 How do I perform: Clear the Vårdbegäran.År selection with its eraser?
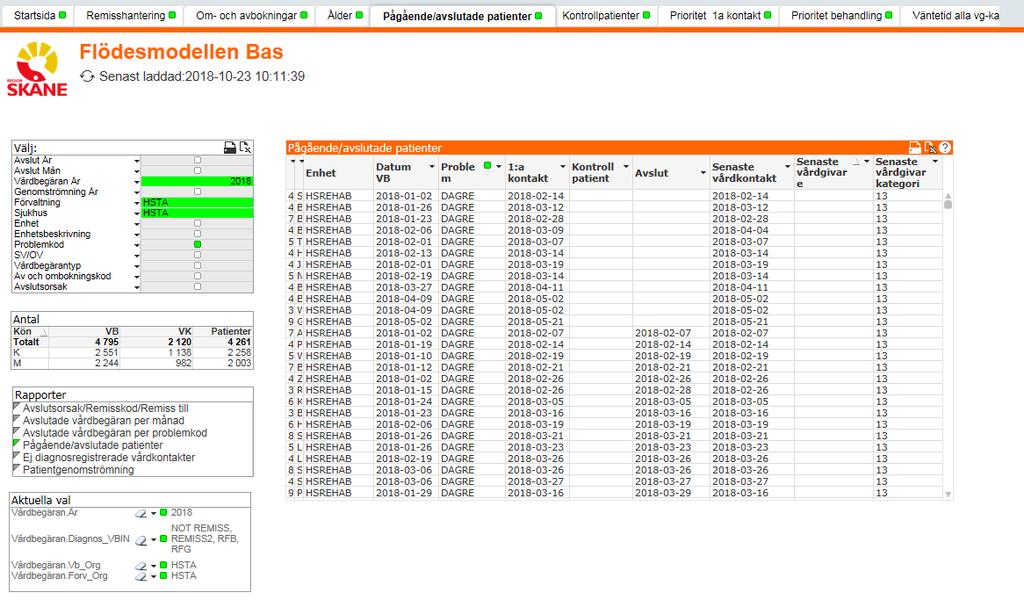[x=141, y=513]
